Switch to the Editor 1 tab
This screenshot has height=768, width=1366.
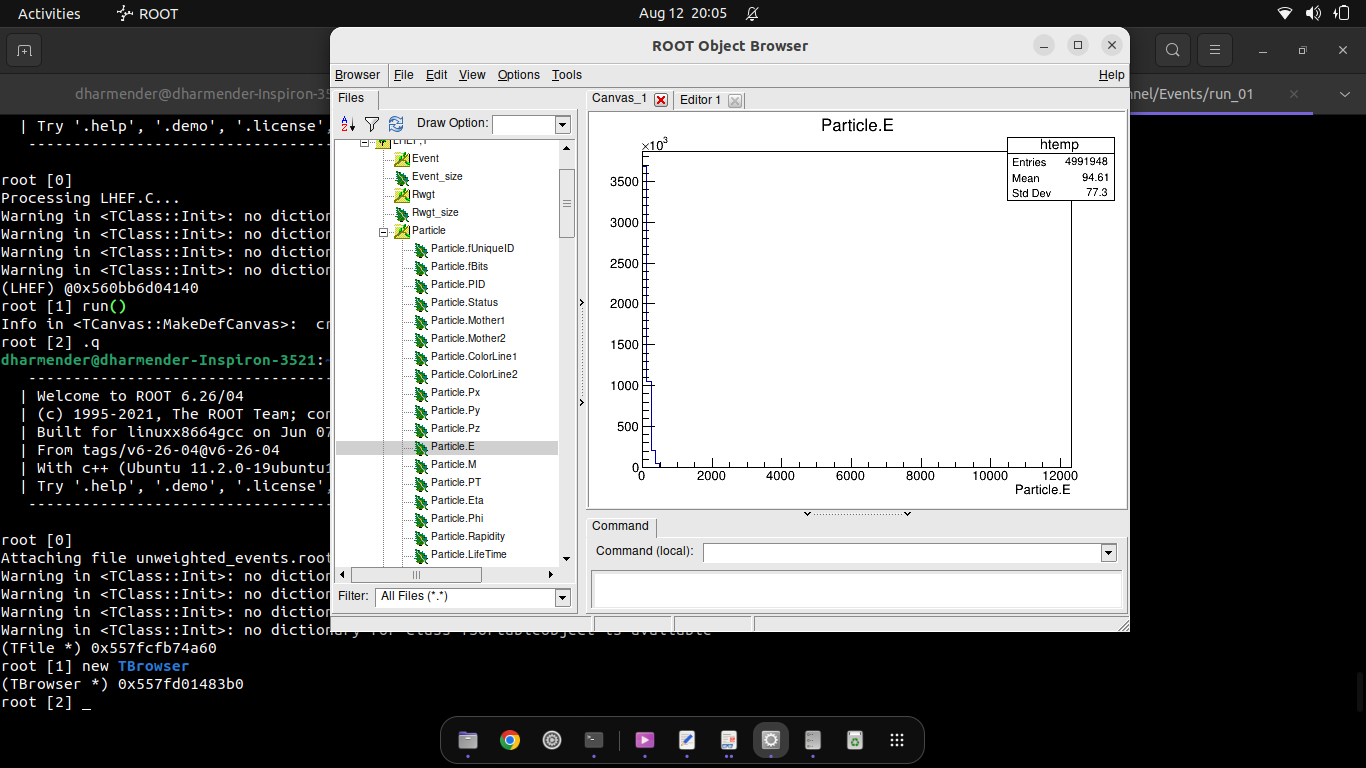(700, 100)
